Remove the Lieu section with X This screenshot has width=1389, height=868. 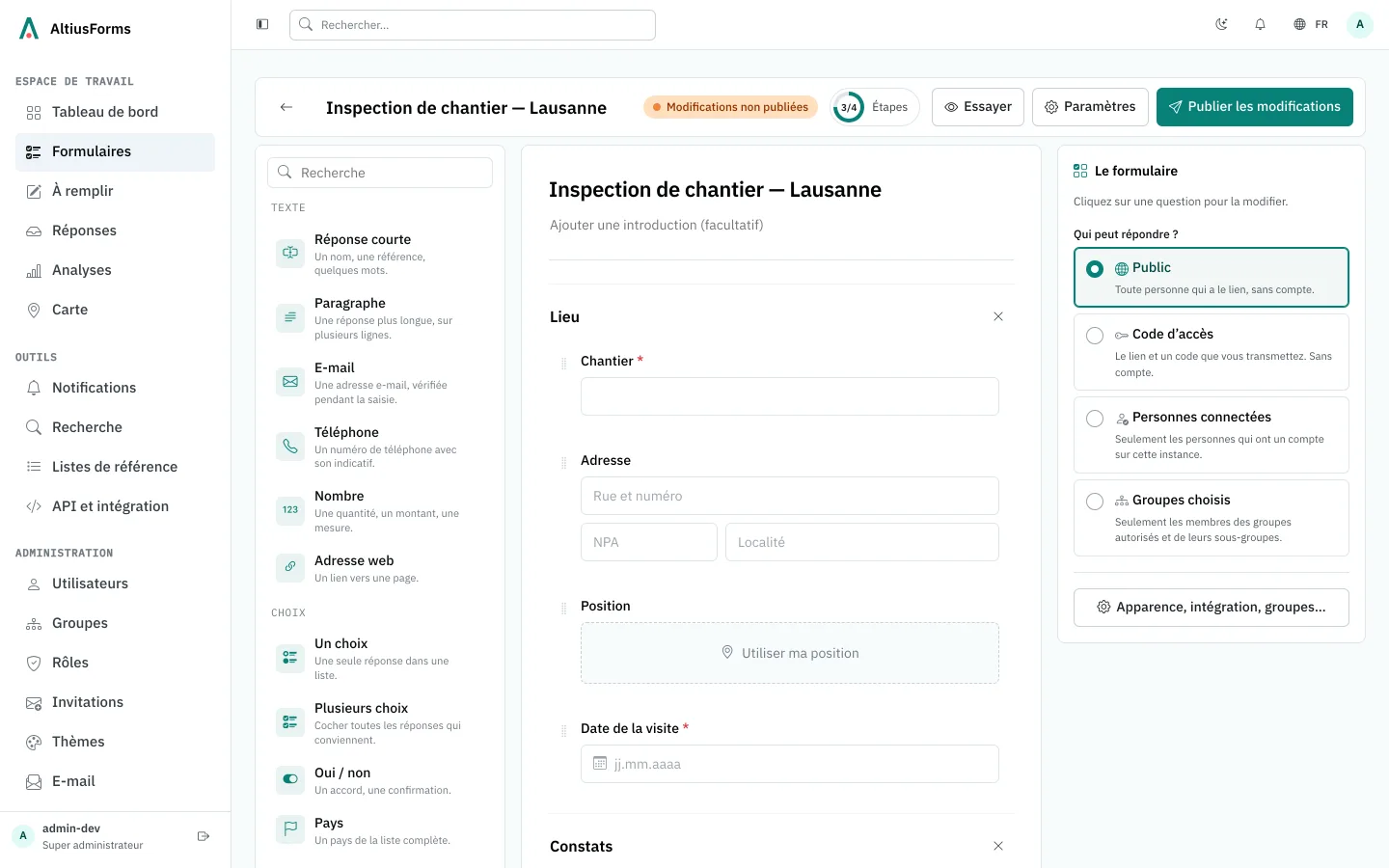(998, 316)
